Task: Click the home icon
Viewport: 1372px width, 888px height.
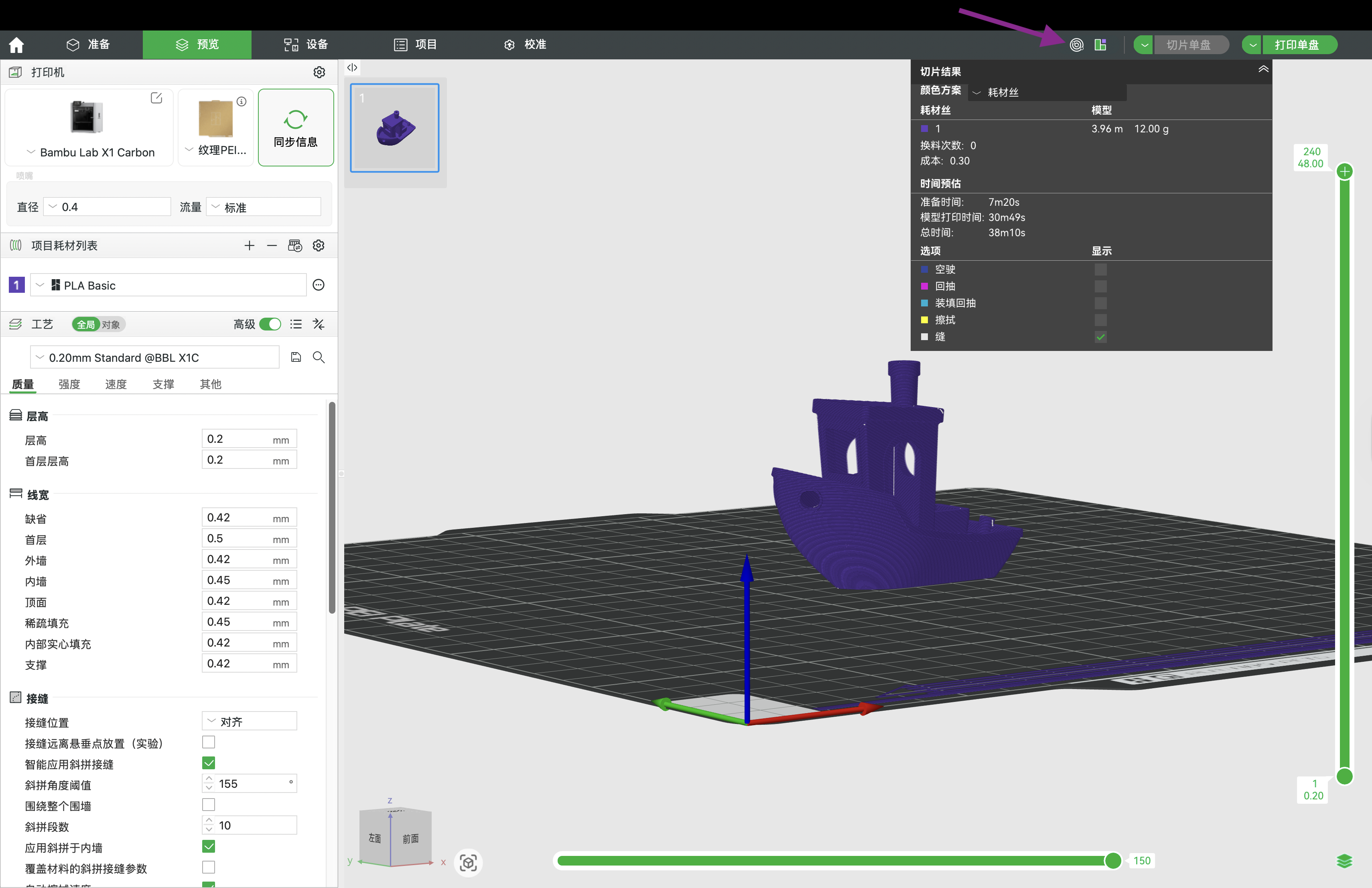Action: [x=16, y=45]
